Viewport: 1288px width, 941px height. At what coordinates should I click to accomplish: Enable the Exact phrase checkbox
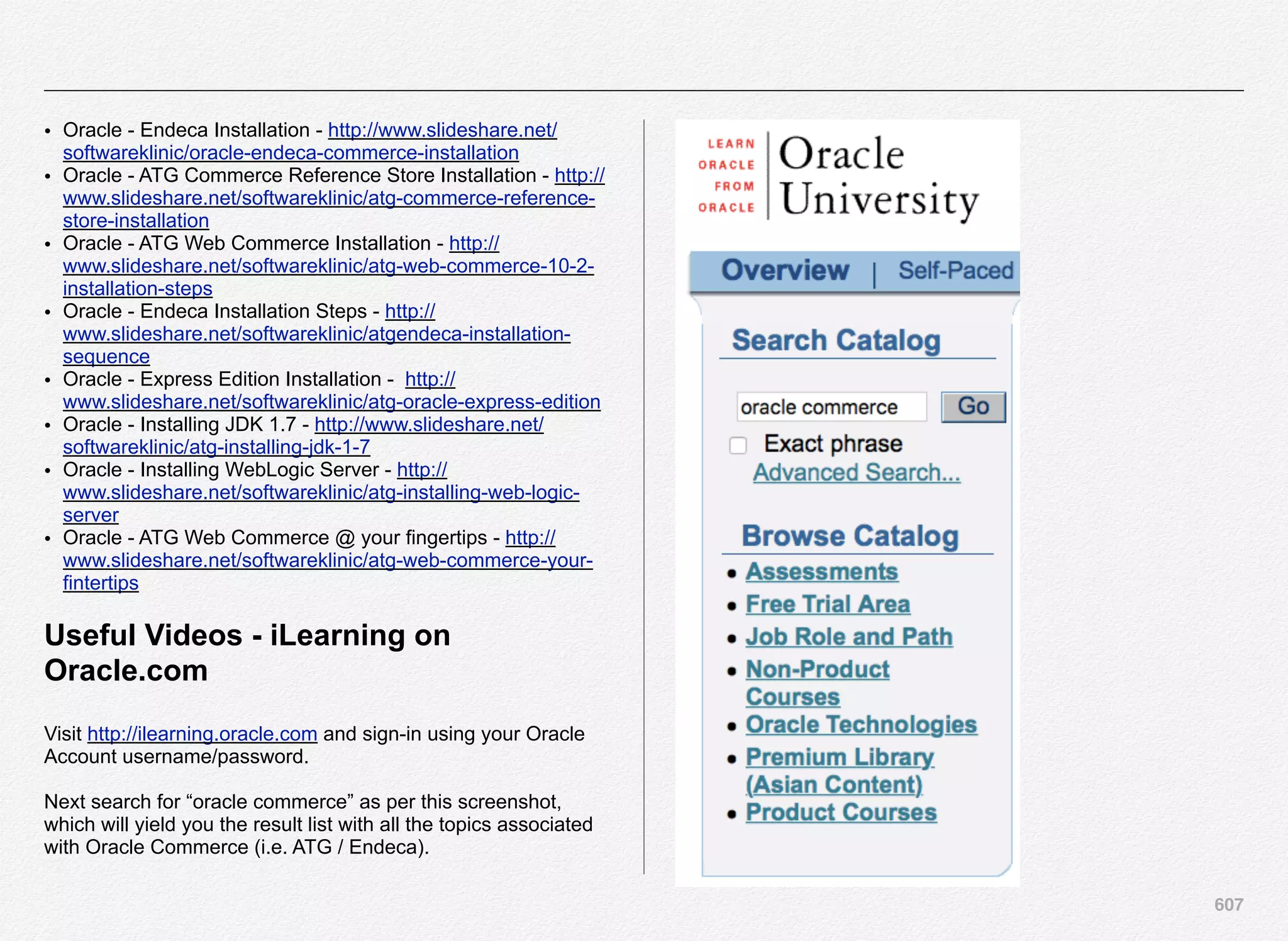click(738, 445)
